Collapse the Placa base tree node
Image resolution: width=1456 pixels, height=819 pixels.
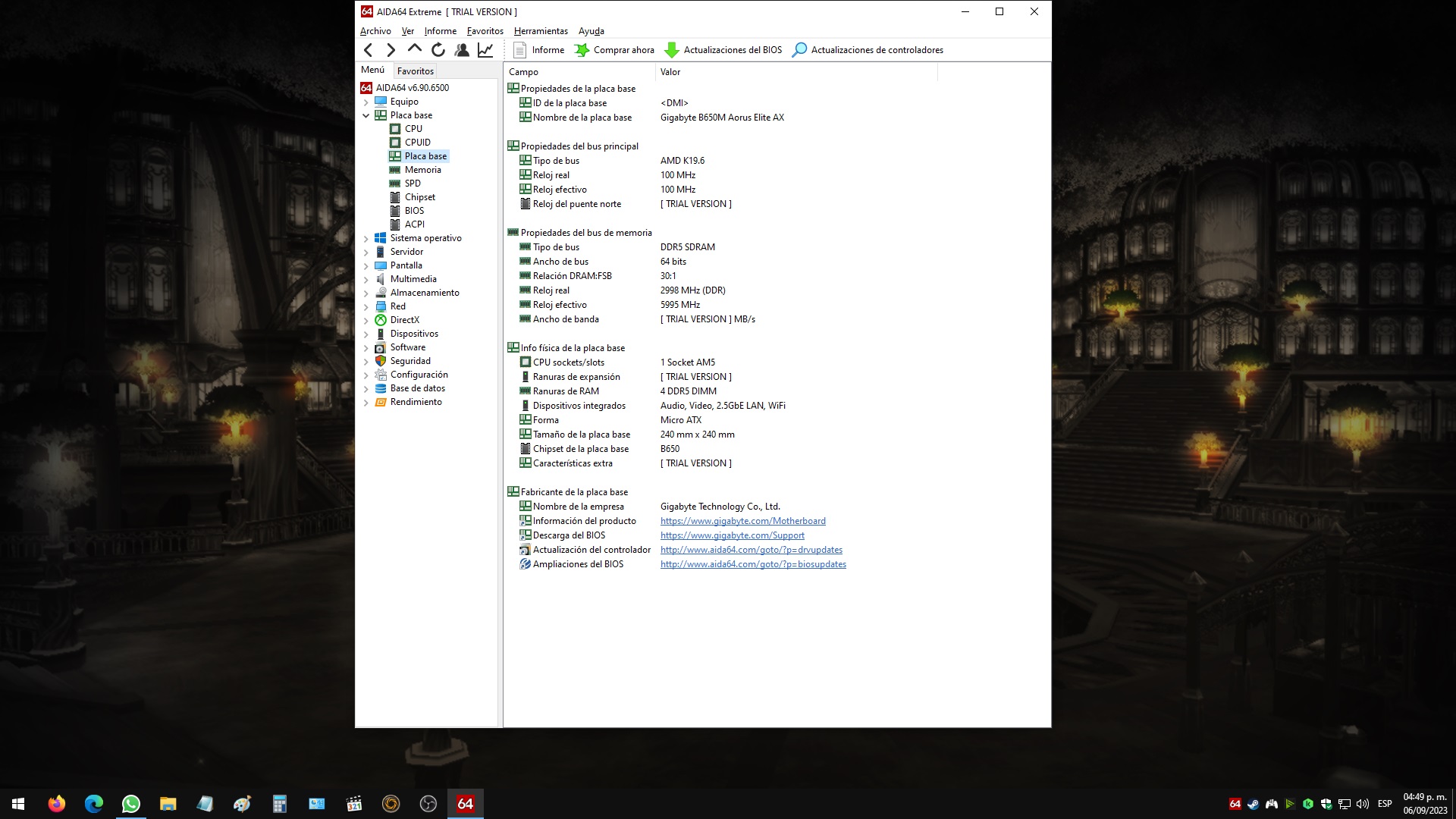pyautogui.click(x=366, y=115)
